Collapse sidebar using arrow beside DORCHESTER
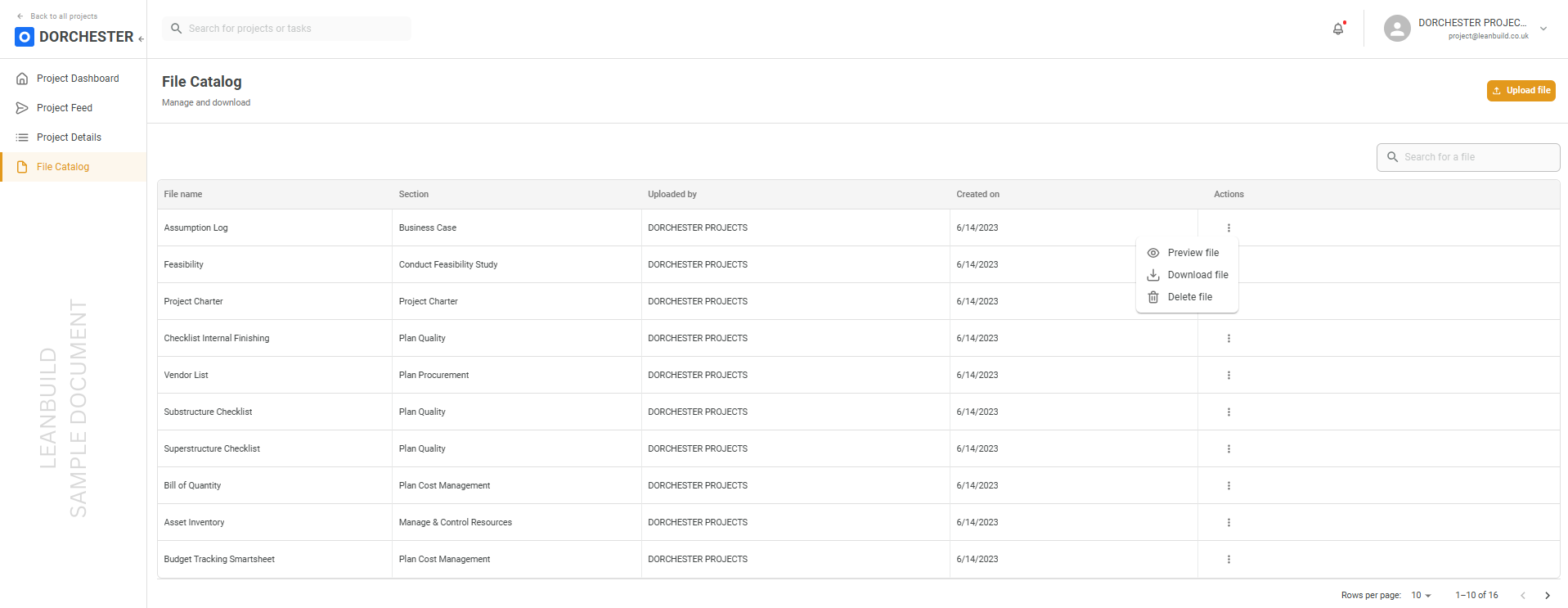This screenshot has width=1568, height=608. tap(141, 38)
